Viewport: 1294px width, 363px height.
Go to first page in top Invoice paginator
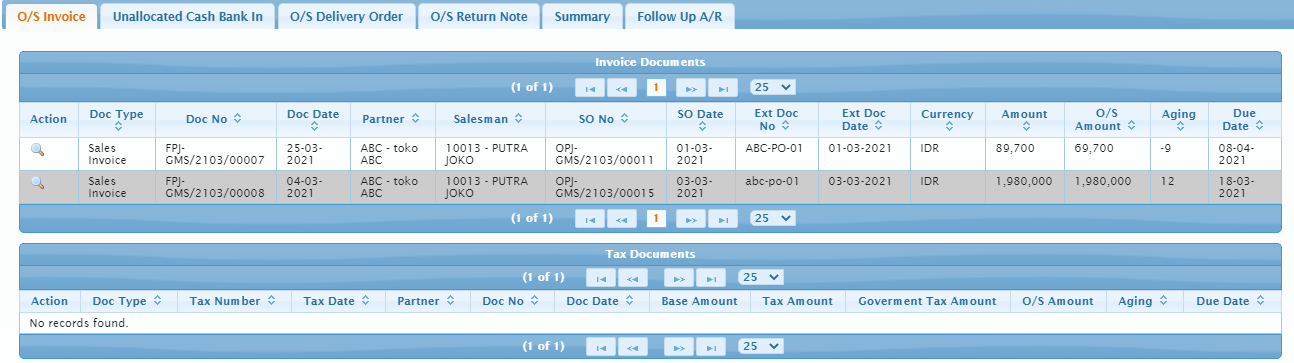pos(590,88)
